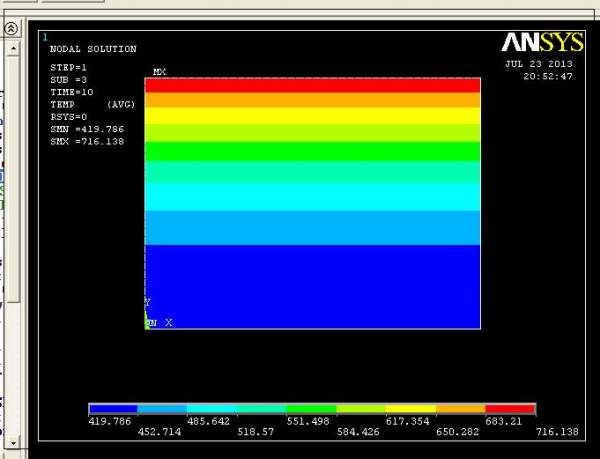Viewport: 600px width, 459px height.
Task: Click the 20:52:47 timestamp
Action: tap(548, 76)
